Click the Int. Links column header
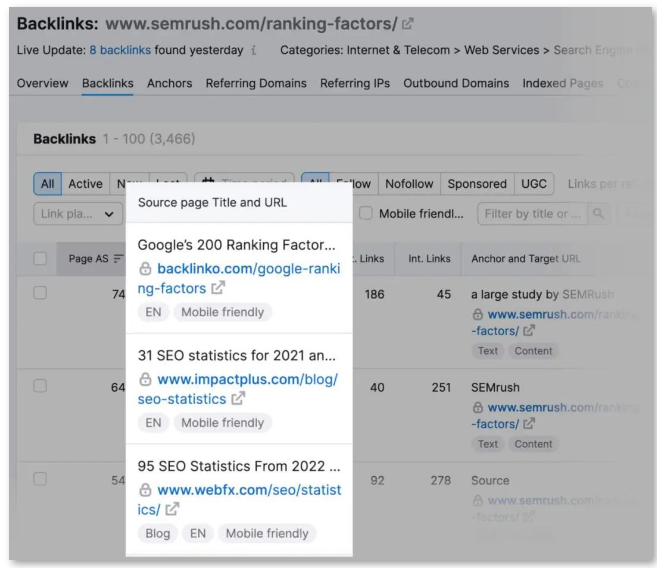This screenshot has width=657, height=568. (429, 259)
